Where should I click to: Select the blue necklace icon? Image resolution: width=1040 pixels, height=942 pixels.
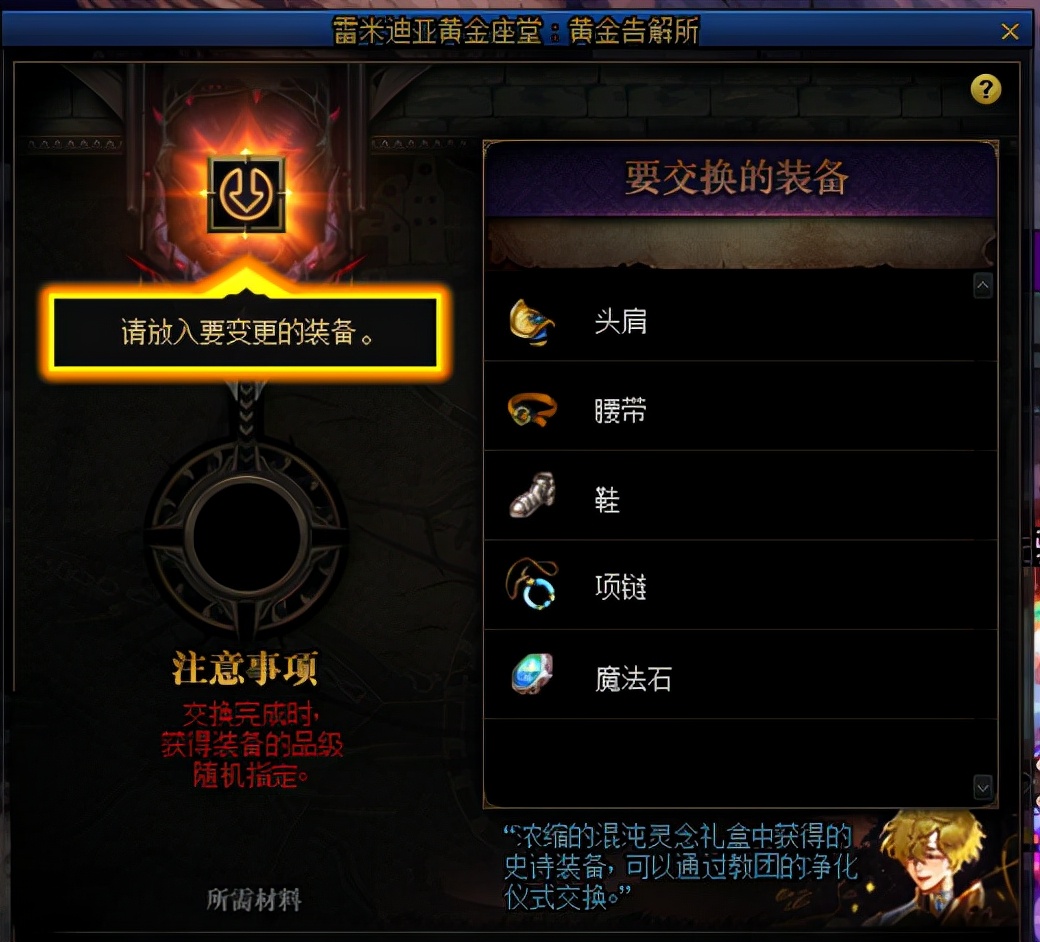(x=532, y=584)
